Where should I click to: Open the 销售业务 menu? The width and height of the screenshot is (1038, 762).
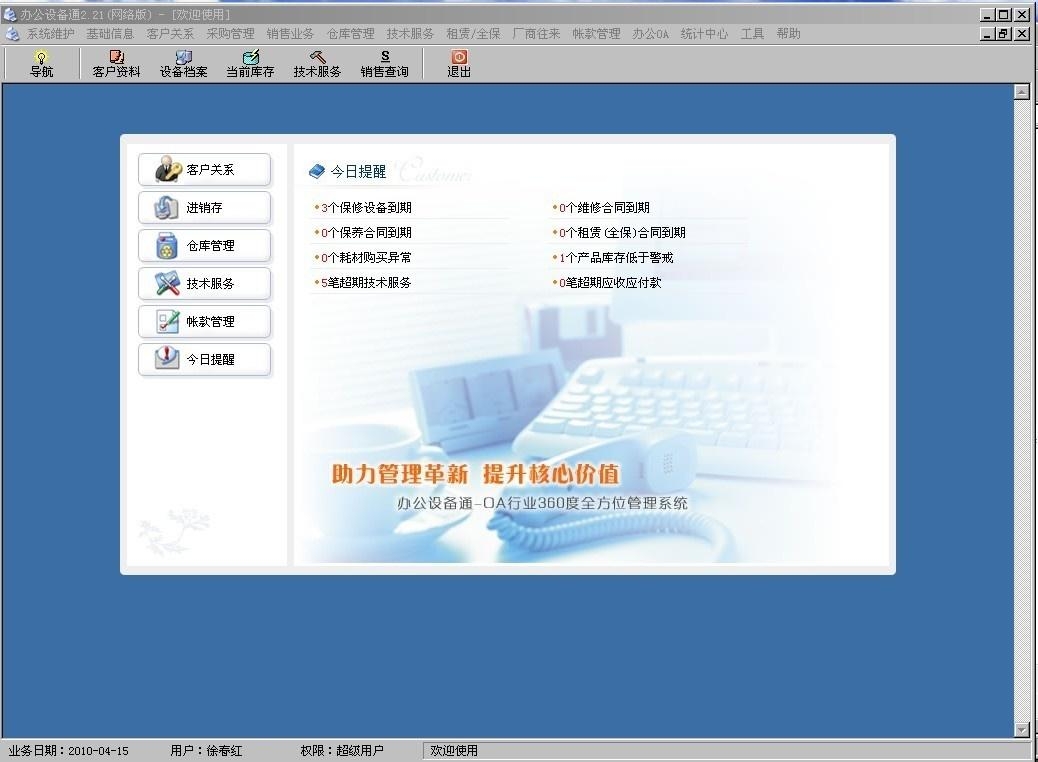pyautogui.click(x=290, y=33)
